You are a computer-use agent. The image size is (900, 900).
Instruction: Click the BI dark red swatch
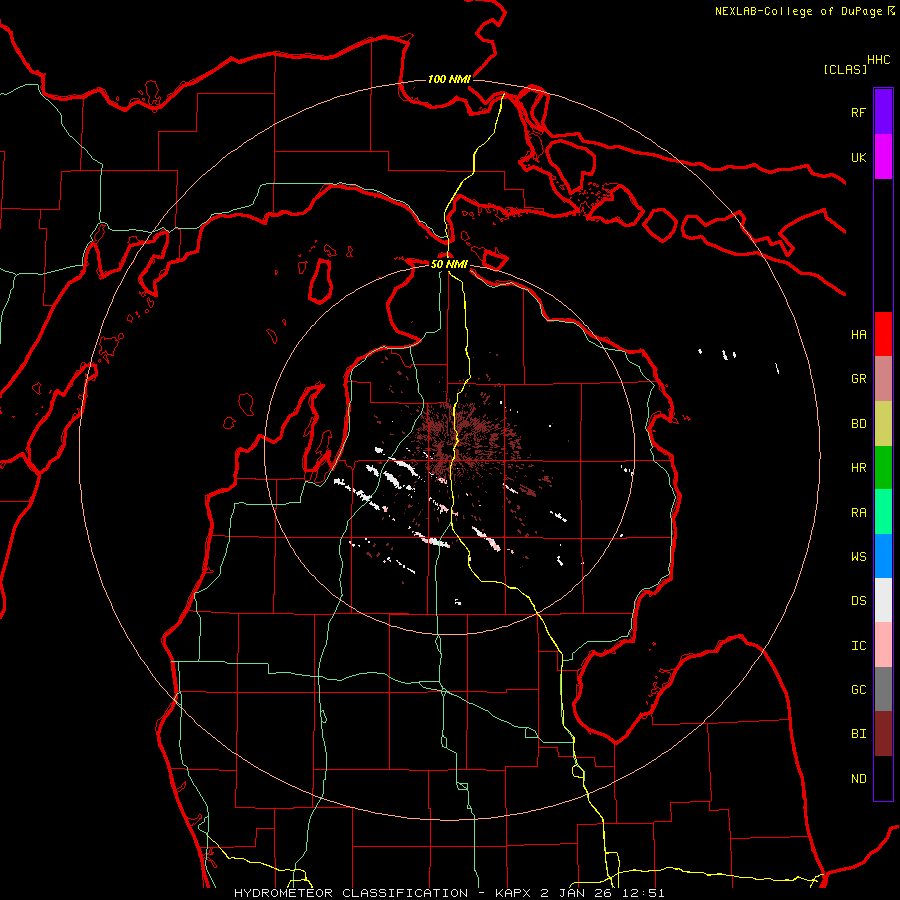click(x=883, y=734)
